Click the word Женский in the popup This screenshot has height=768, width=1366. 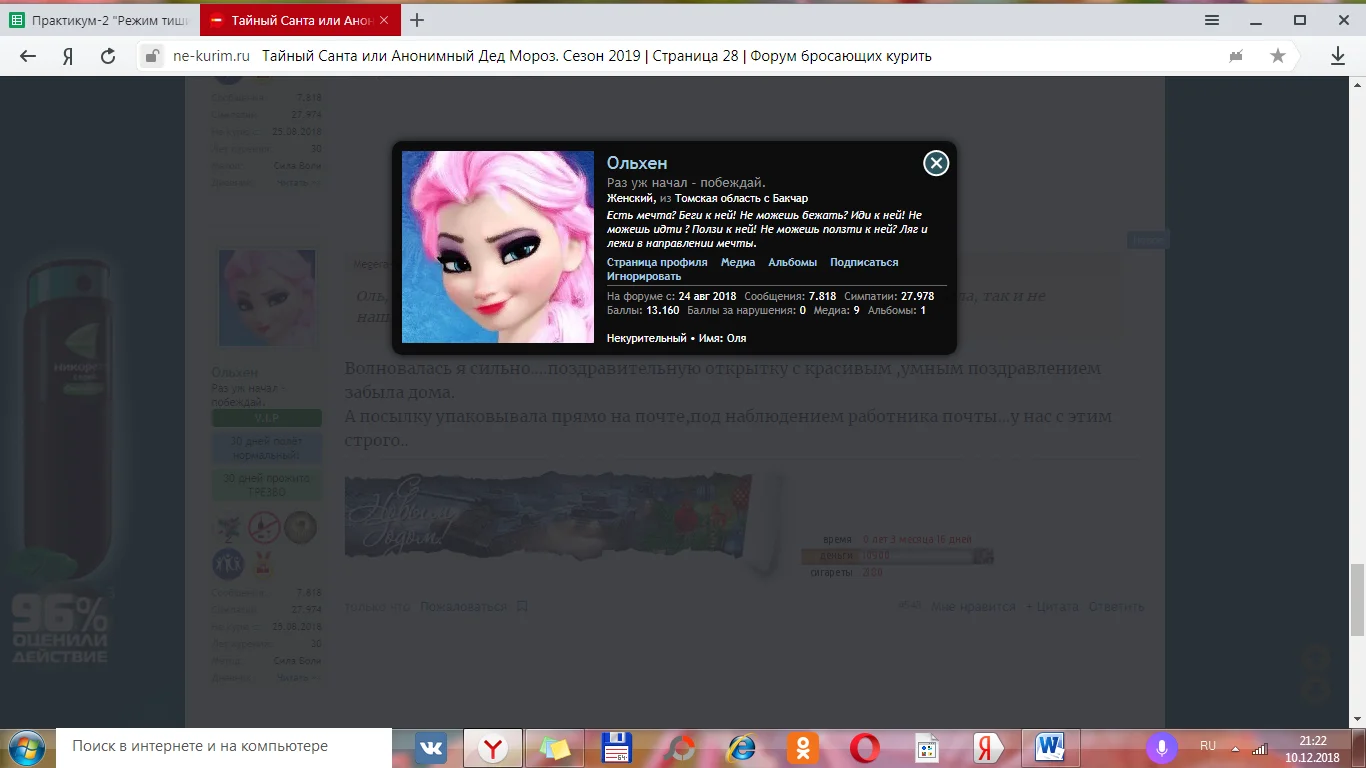(631, 198)
